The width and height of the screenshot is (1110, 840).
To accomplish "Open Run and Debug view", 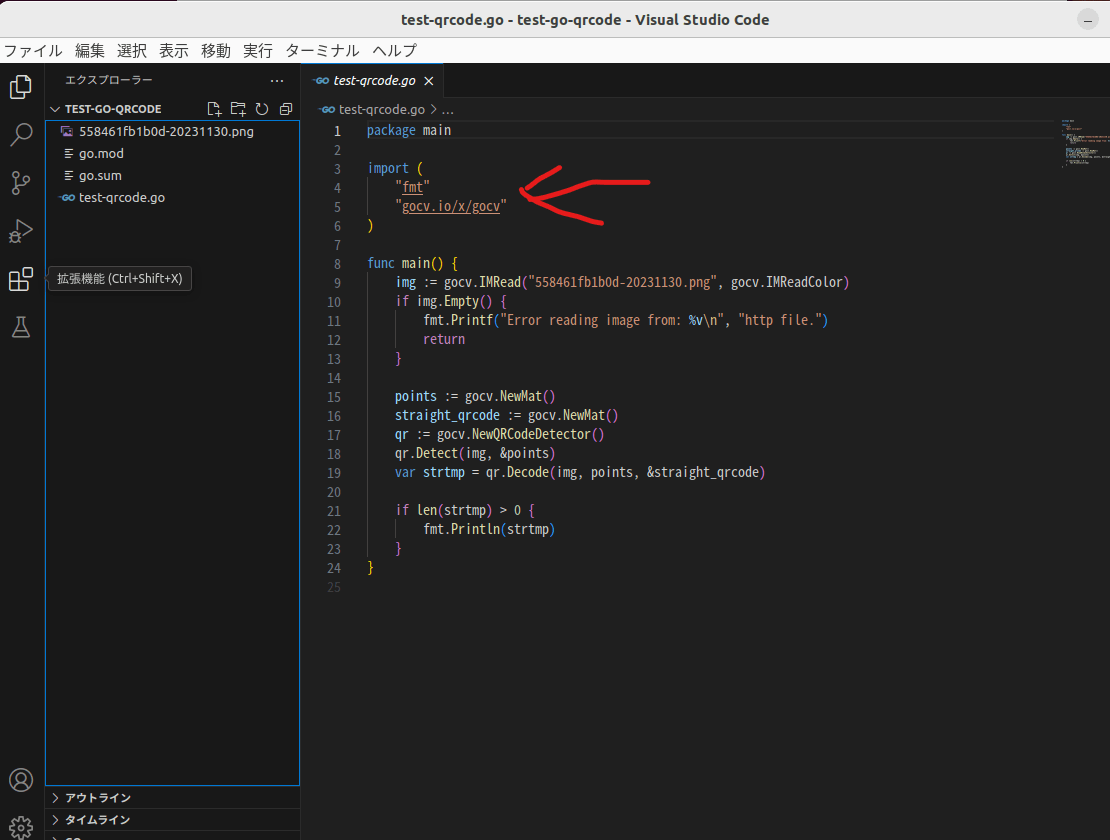I will point(21,231).
